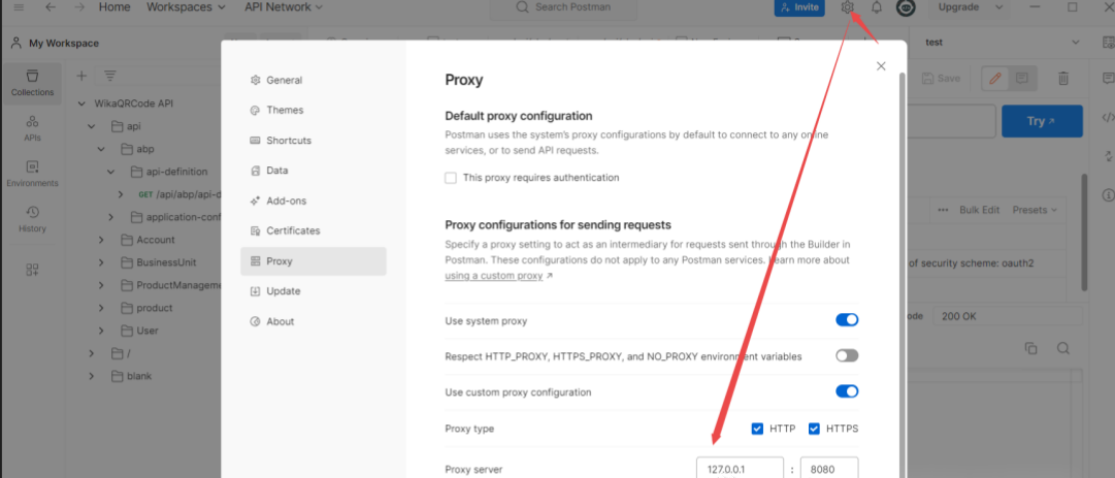Image resolution: width=1115 pixels, height=478 pixels.
Task: Expand the blank folder
Action: 91,376
